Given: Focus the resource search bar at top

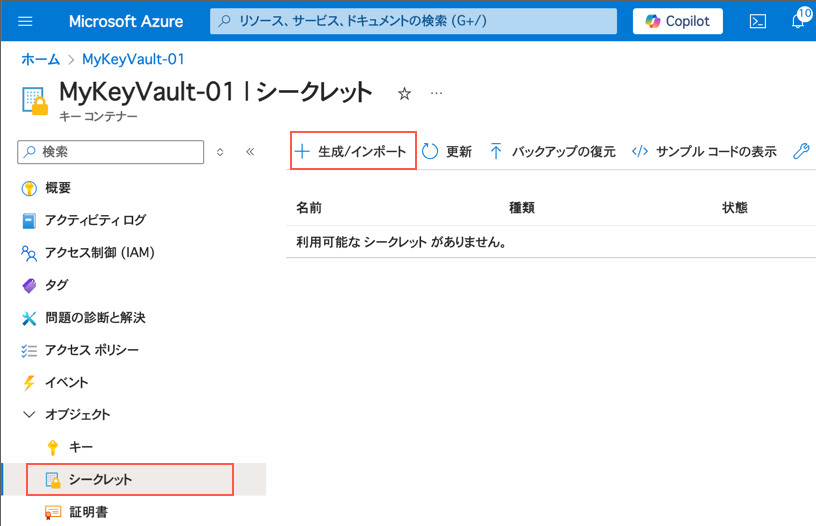Looking at the screenshot, I should [x=413, y=21].
